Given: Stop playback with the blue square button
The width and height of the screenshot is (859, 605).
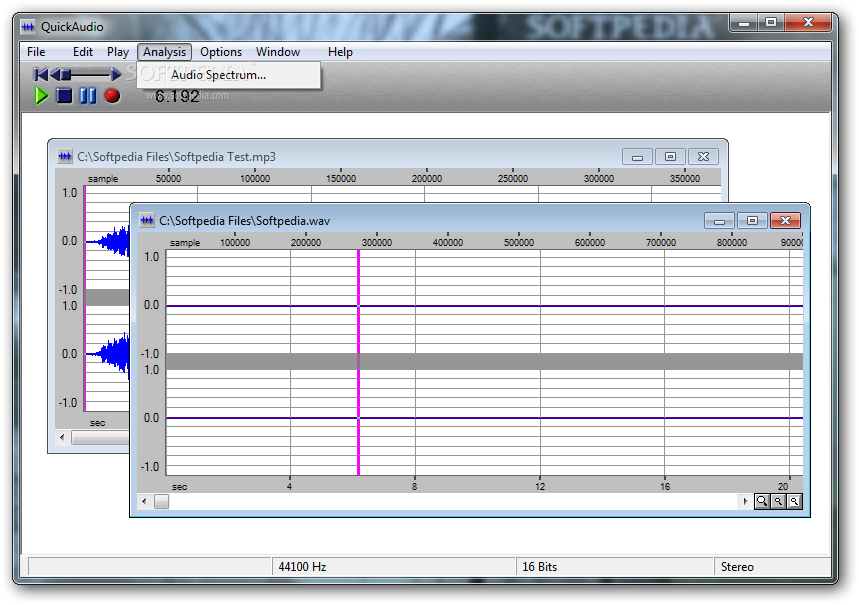Looking at the screenshot, I should (65, 96).
